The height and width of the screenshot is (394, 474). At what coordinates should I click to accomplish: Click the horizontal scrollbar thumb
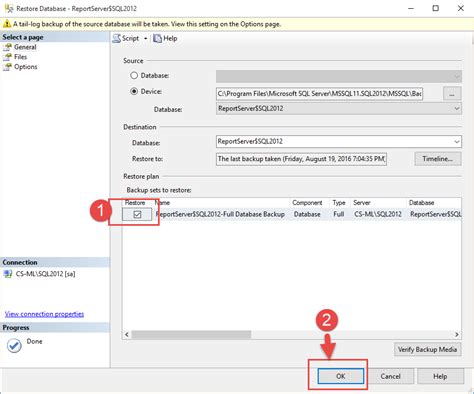[191, 334]
